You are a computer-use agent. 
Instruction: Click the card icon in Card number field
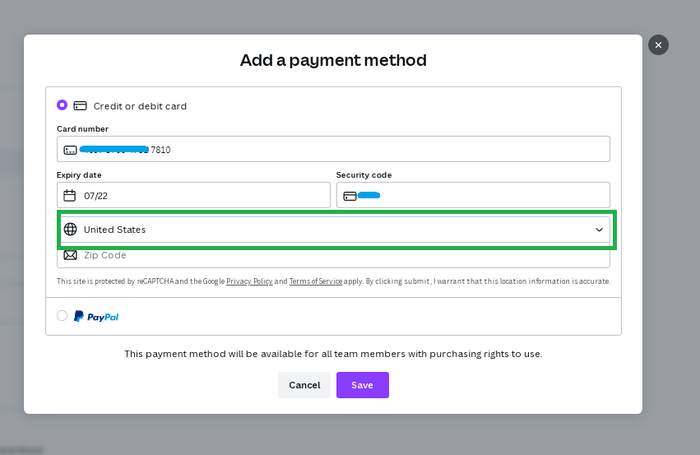pyautogui.click(x=70, y=150)
